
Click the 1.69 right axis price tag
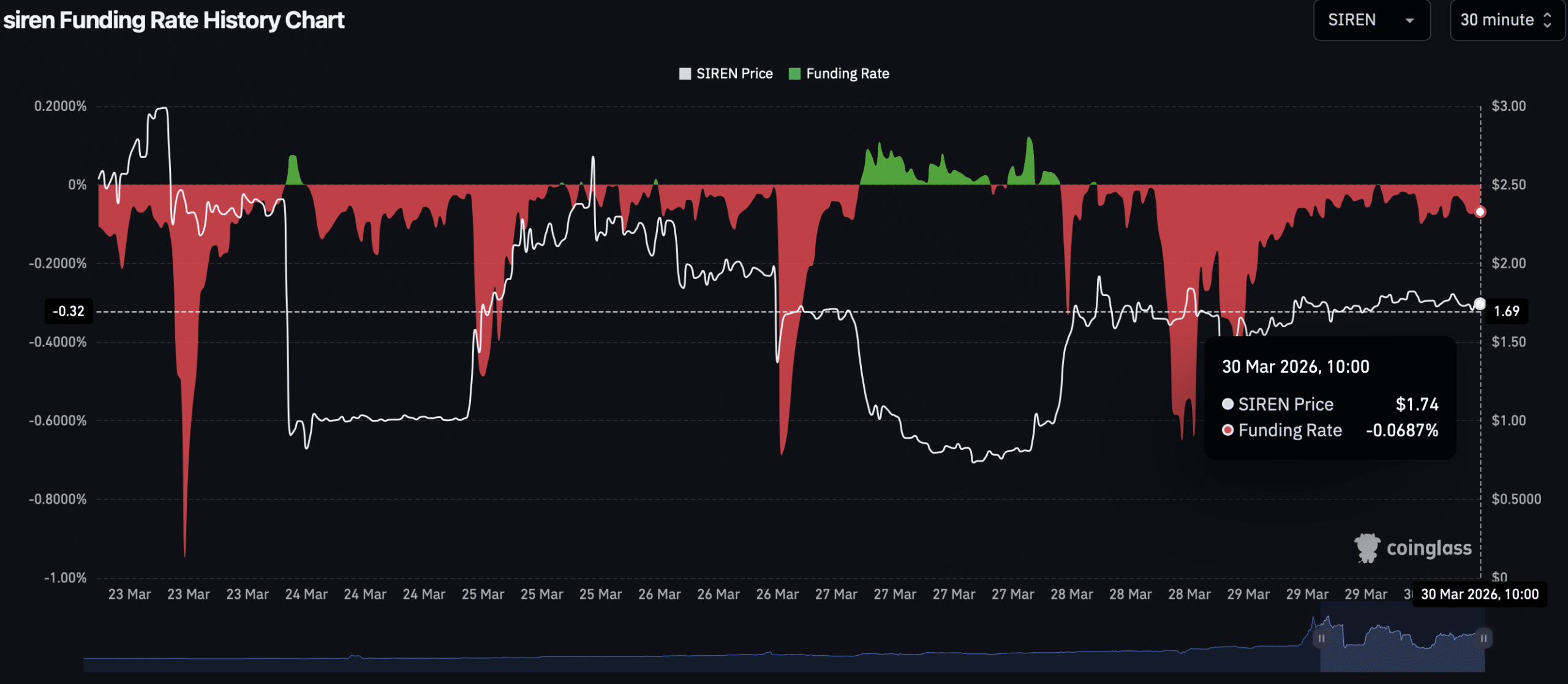1506,311
